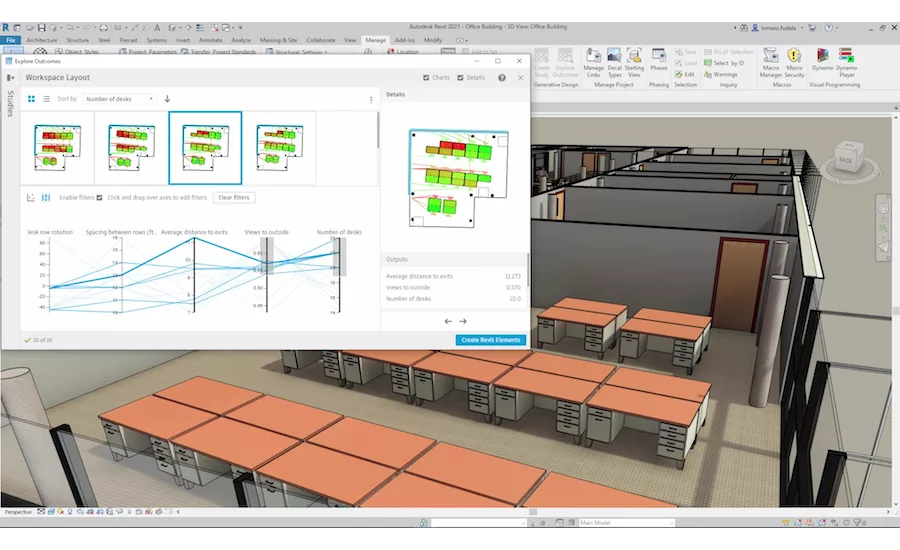The image size is (900, 550).
Task: Launch the Macro Manager
Action: point(770,63)
